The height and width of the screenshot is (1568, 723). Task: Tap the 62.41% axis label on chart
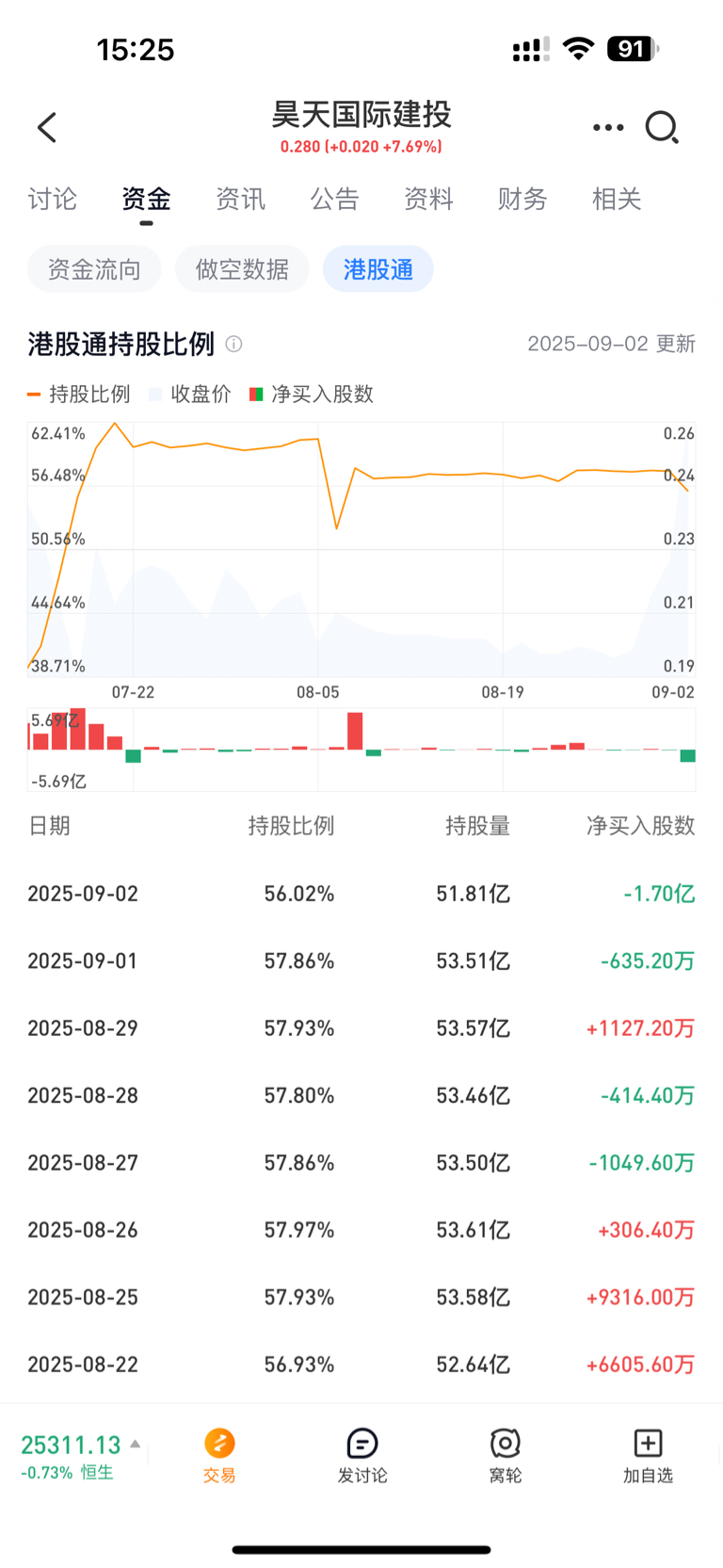click(x=58, y=434)
